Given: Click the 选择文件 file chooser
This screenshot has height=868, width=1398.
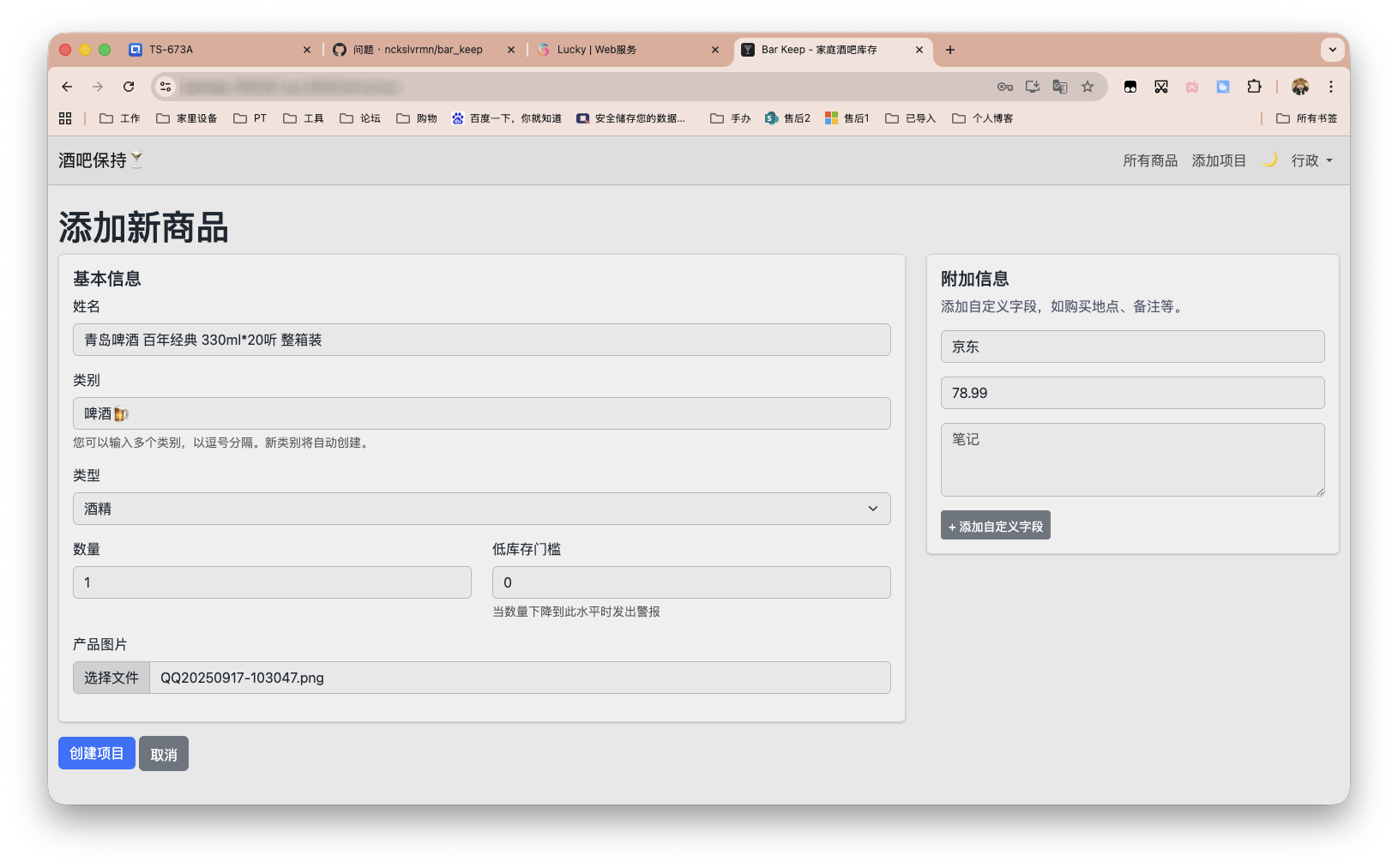Looking at the screenshot, I should (111, 678).
